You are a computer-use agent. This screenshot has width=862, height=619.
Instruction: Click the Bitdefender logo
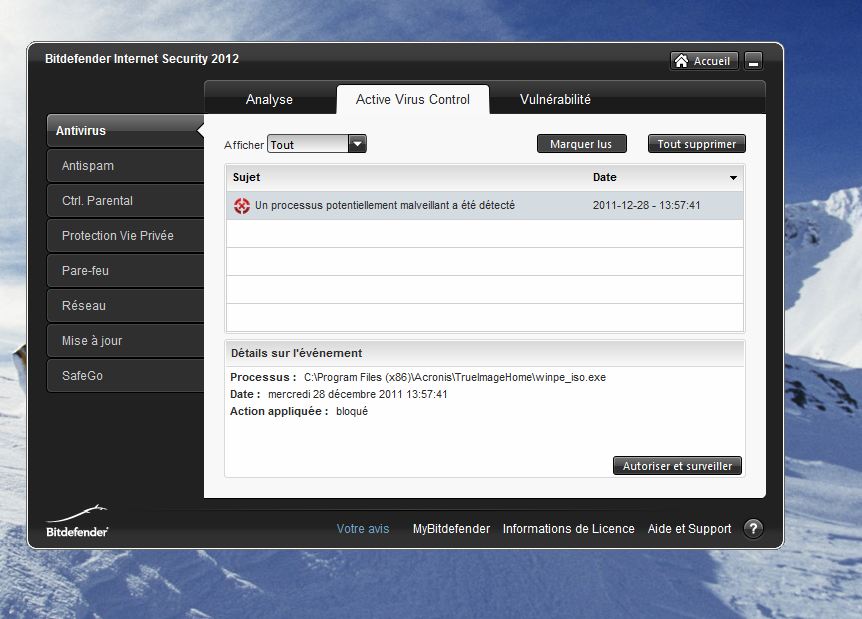(77, 521)
